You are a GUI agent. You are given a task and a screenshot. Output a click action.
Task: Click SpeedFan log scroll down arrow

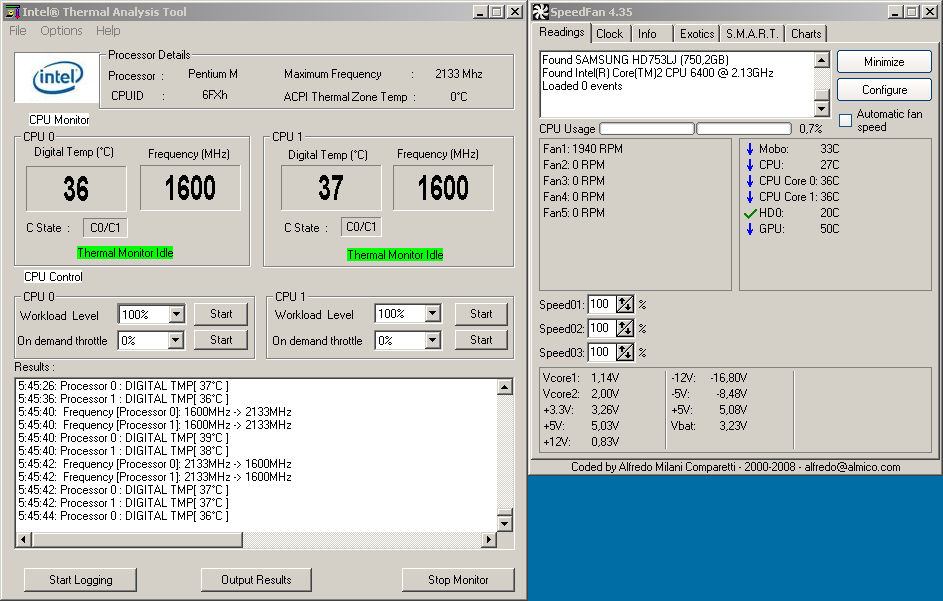[822, 108]
